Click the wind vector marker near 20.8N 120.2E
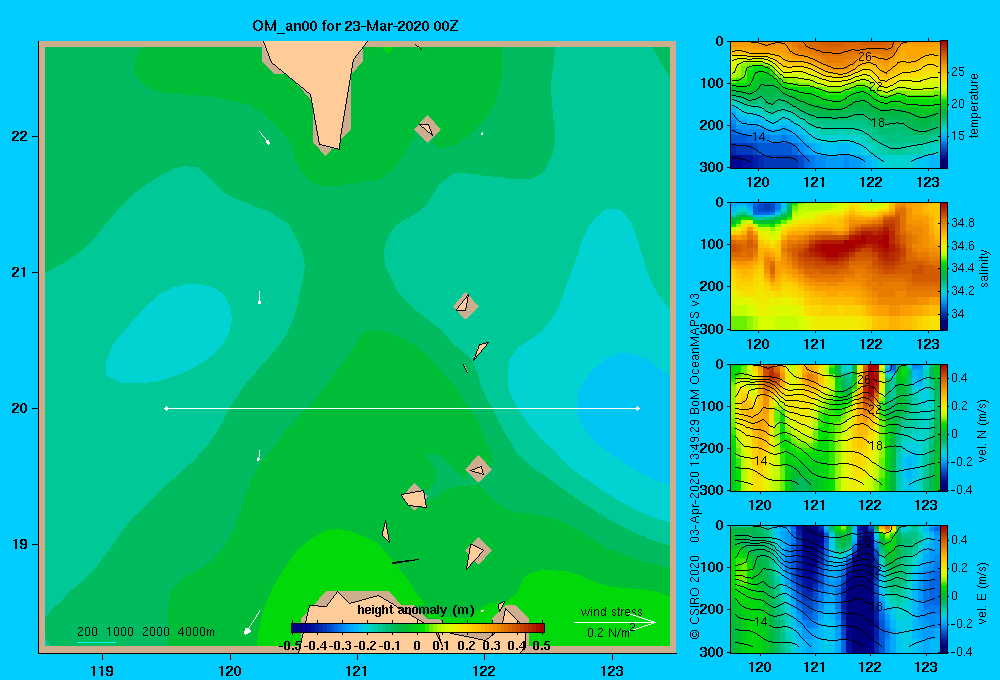Image resolution: width=1000 pixels, height=680 pixels. point(260,297)
